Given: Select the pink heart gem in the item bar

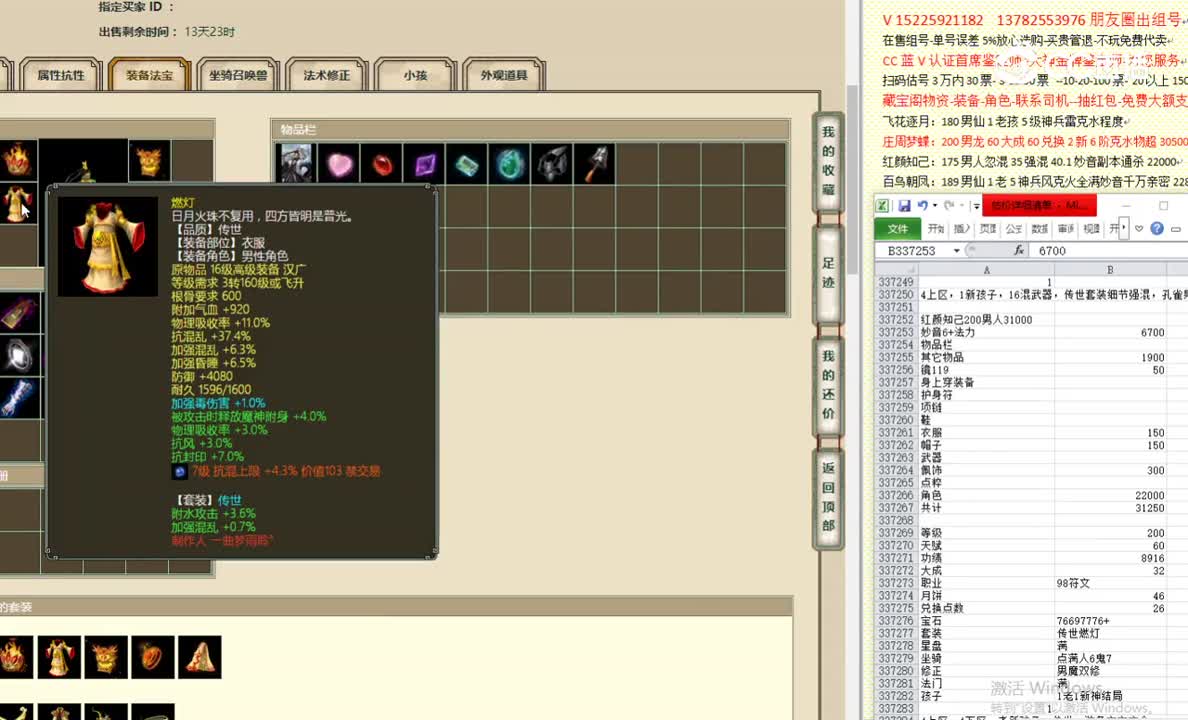Looking at the screenshot, I should [338, 164].
